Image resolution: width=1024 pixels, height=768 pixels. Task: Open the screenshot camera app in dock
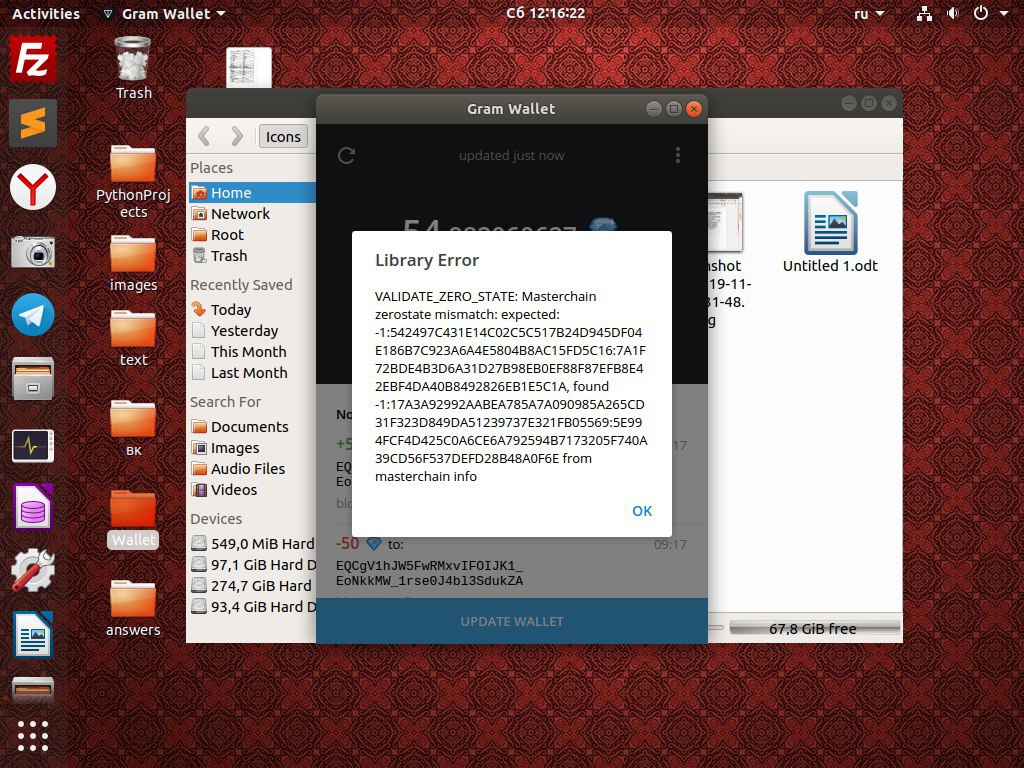pos(33,251)
